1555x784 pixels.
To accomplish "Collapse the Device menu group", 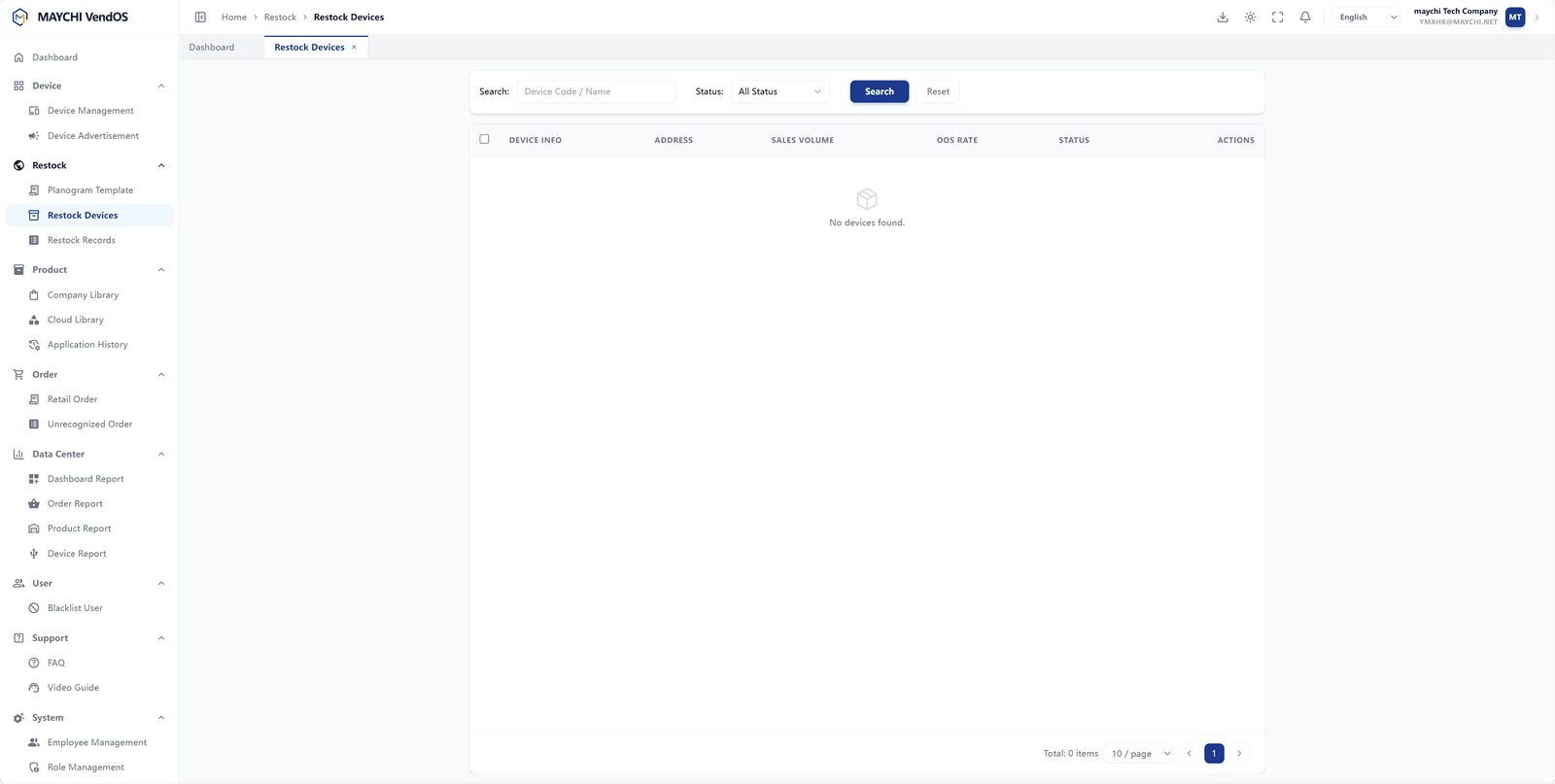I will click(161, 85).
